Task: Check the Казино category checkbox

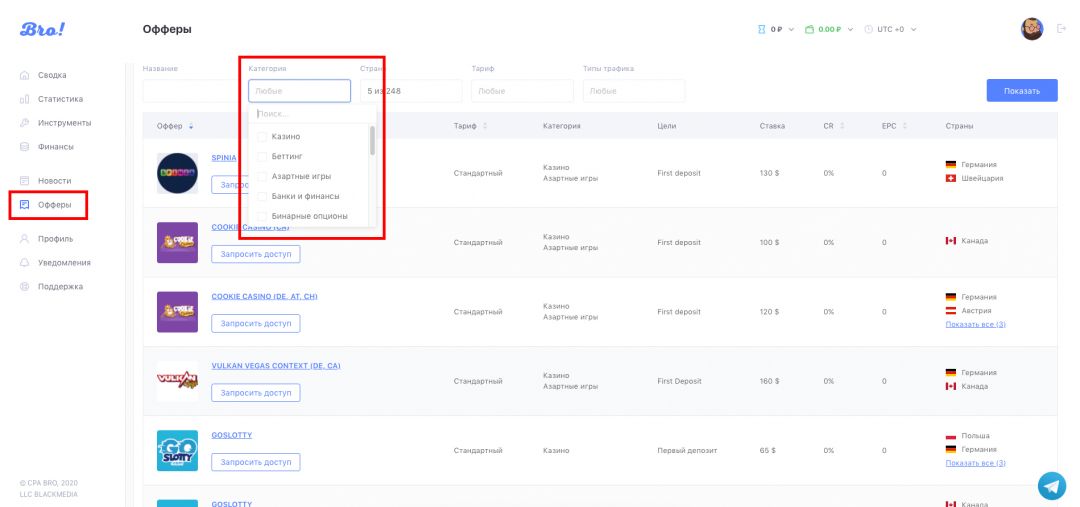Action: click(x=262, y=137)
